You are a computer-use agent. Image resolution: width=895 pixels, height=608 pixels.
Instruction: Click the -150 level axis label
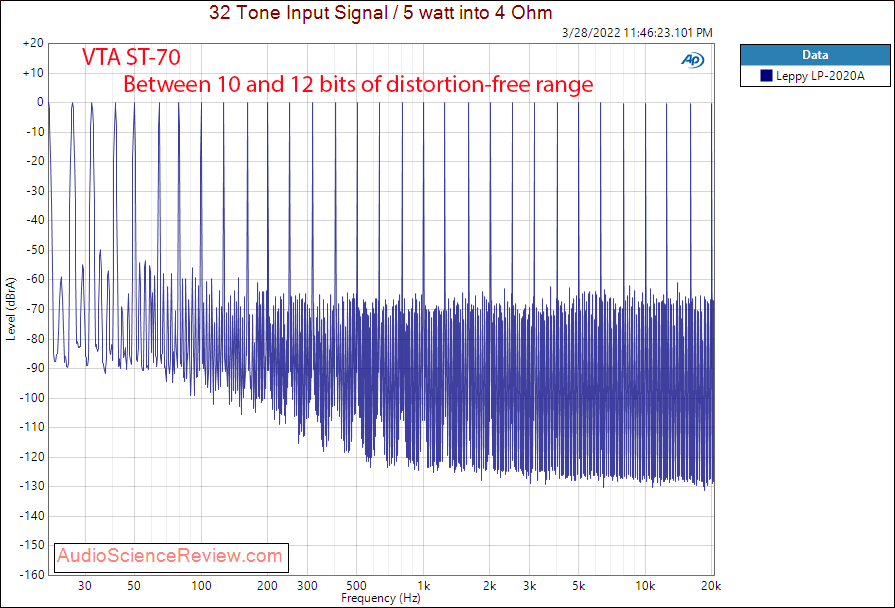click(x=32, y=545)
